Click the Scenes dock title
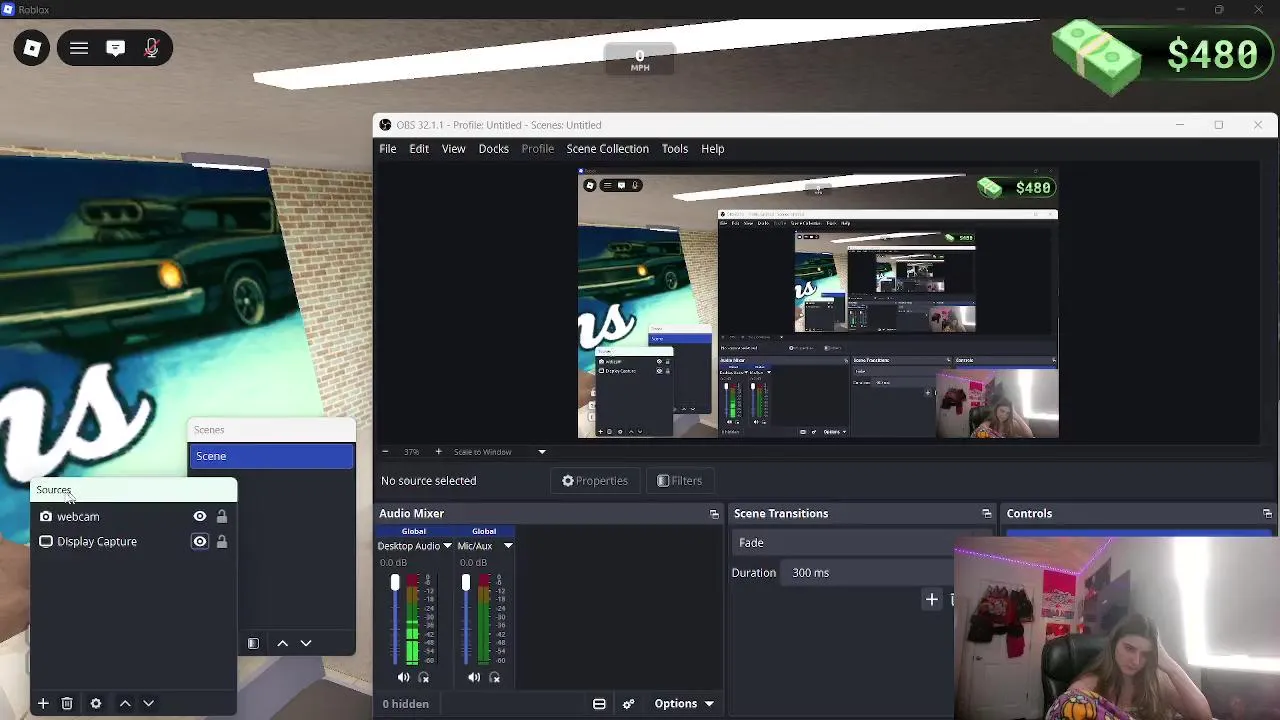 pyautogui.click(x=209, y=430)
